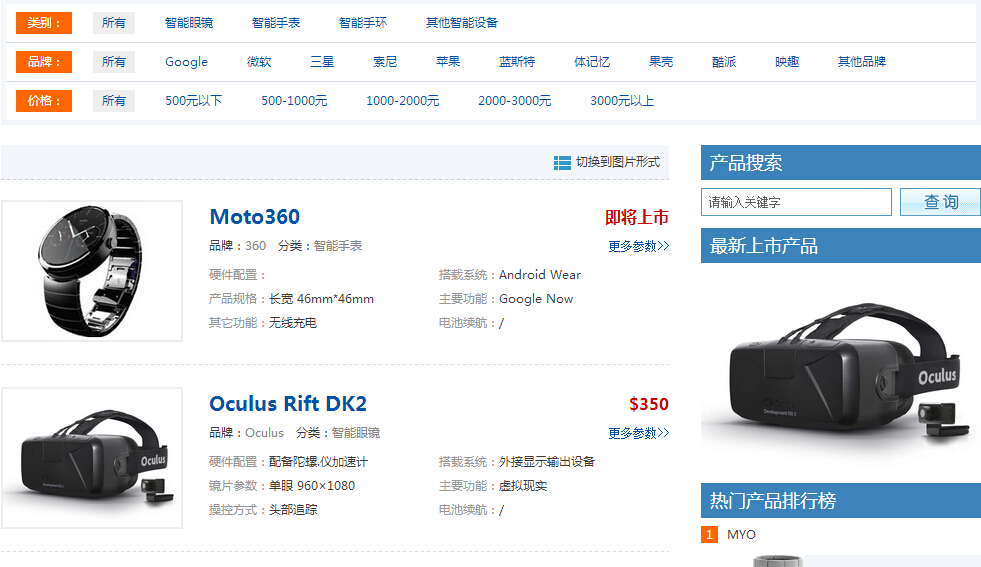Open the Oculus Rift DK2 title link
Screen dimensions: 981x567
tap(288, 404)
